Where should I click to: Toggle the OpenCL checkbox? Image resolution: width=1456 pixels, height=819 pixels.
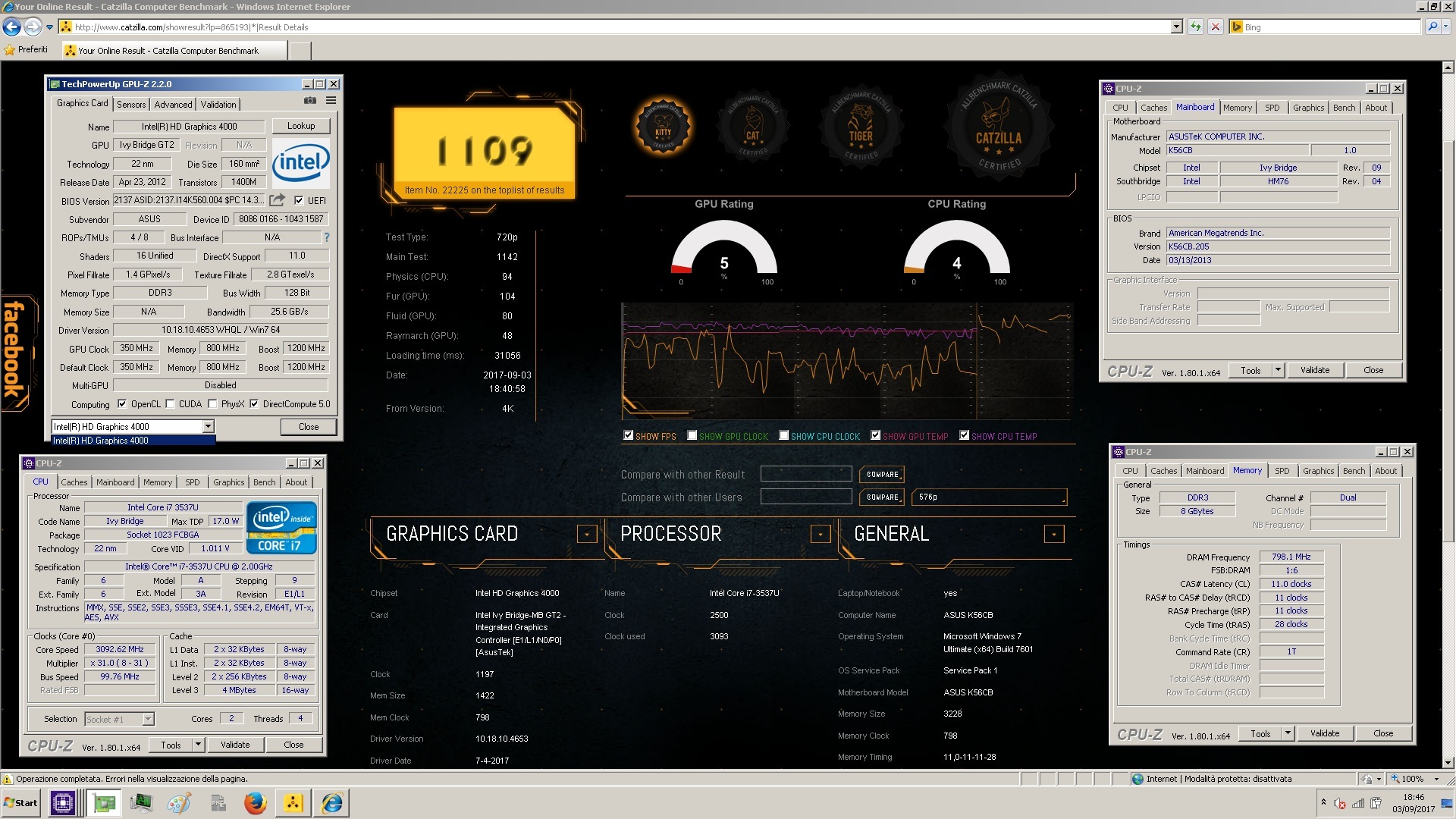point(122,404)
